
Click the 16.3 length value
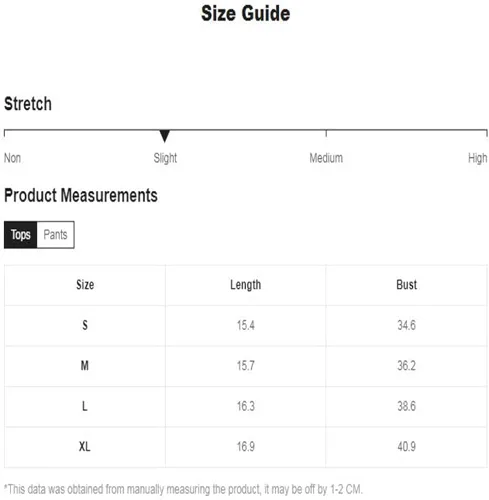click(246, 406)
